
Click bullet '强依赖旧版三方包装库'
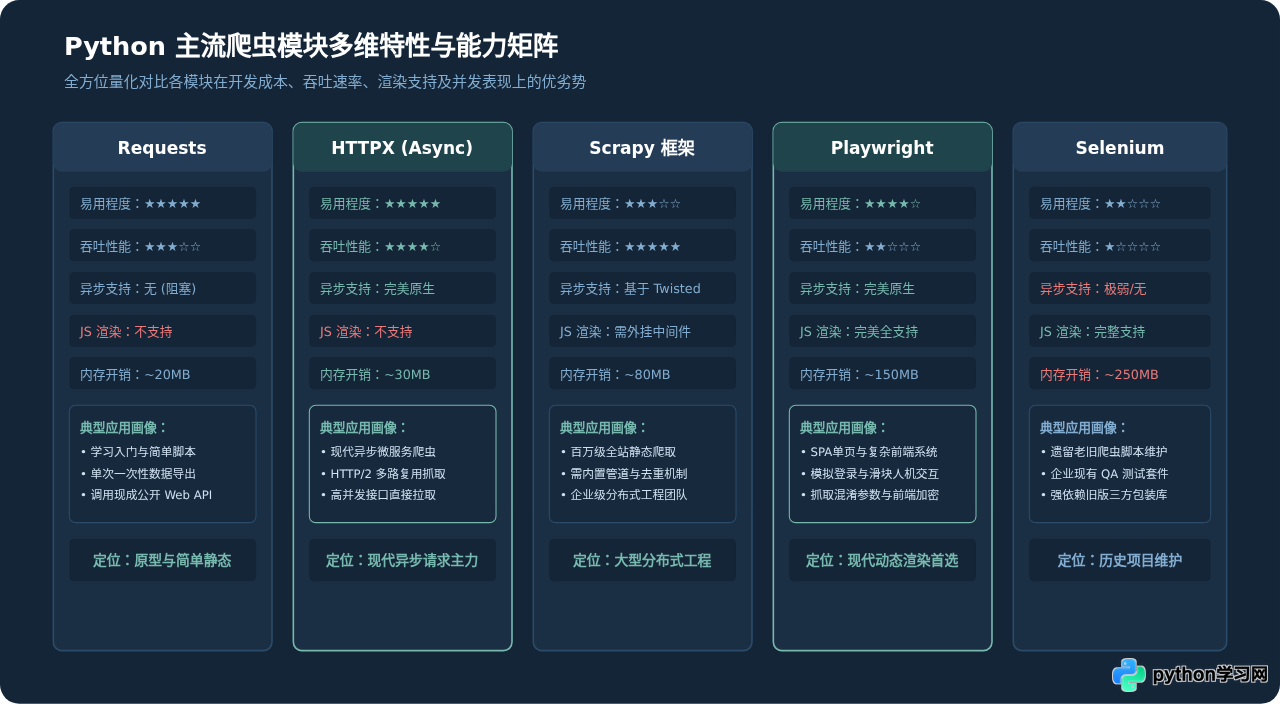tap(1104, 495)
